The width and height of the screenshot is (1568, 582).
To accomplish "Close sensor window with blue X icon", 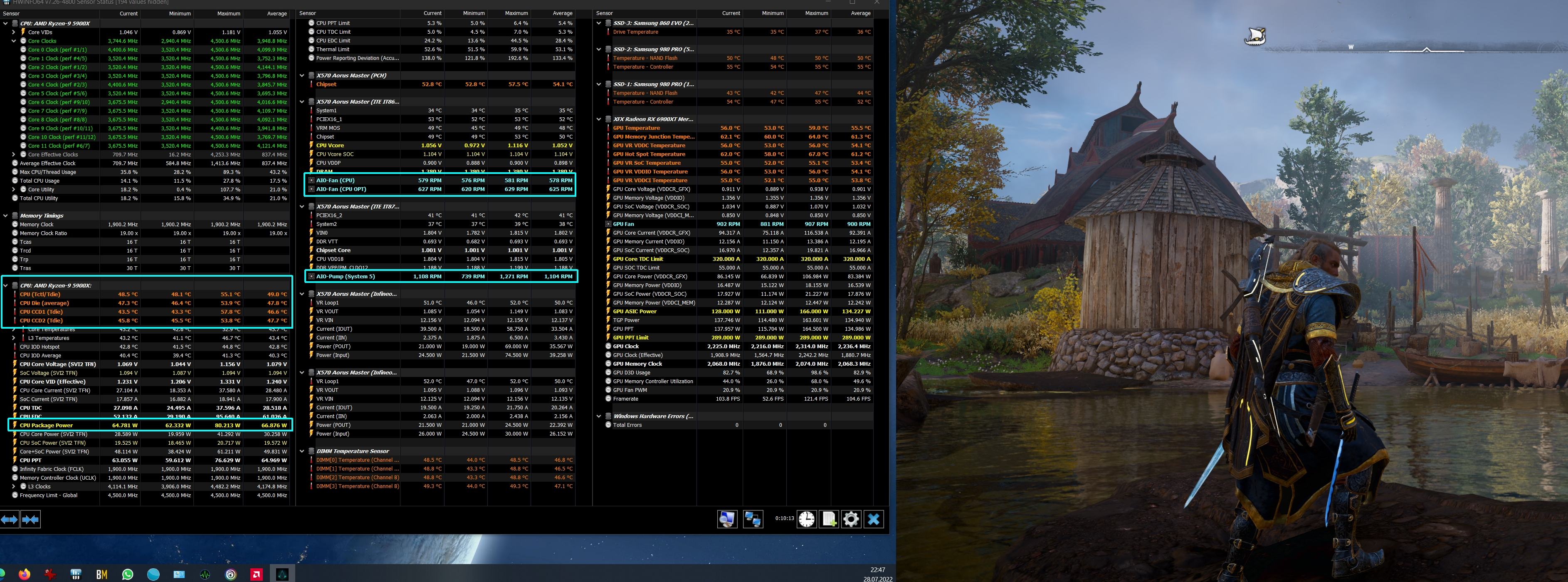I will click(874, 519).
